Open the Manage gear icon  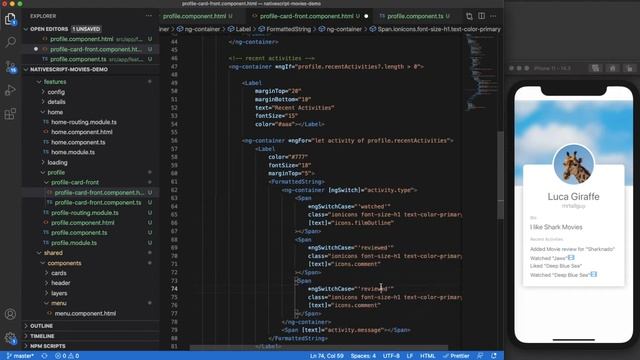10,338
